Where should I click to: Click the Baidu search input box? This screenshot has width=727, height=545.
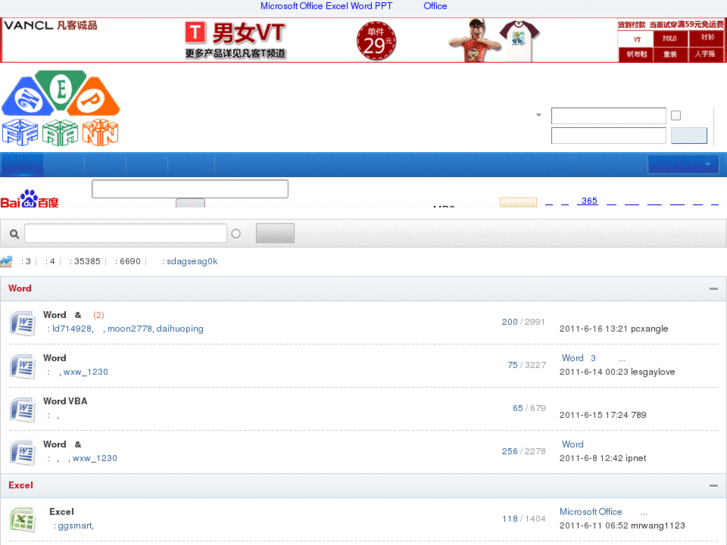(x=190, y=189)
